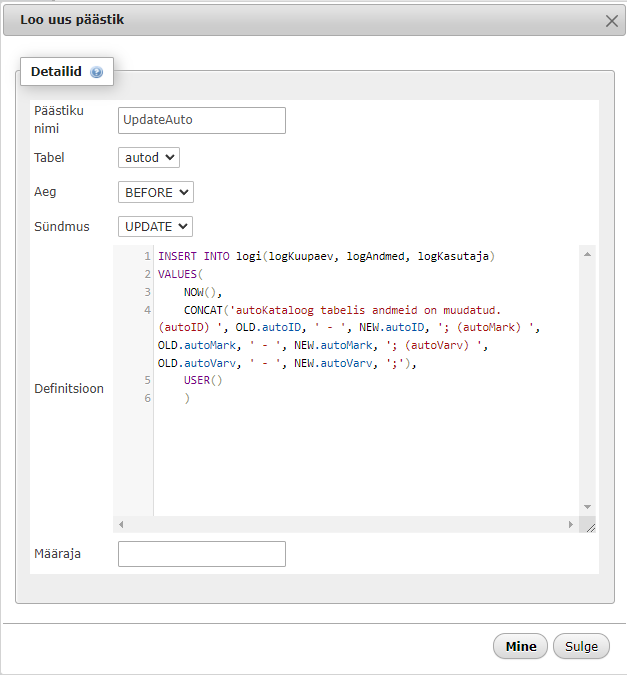This screenshot has height=675, width=627.
Task: Click NEW.autoVarv in the editor
Action: 333,363
